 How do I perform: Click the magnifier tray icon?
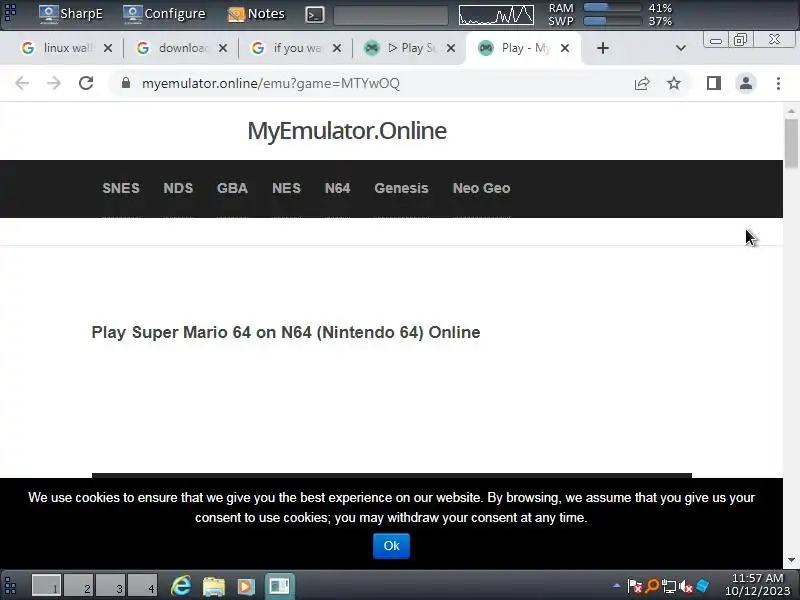click(x=652, y=586)
